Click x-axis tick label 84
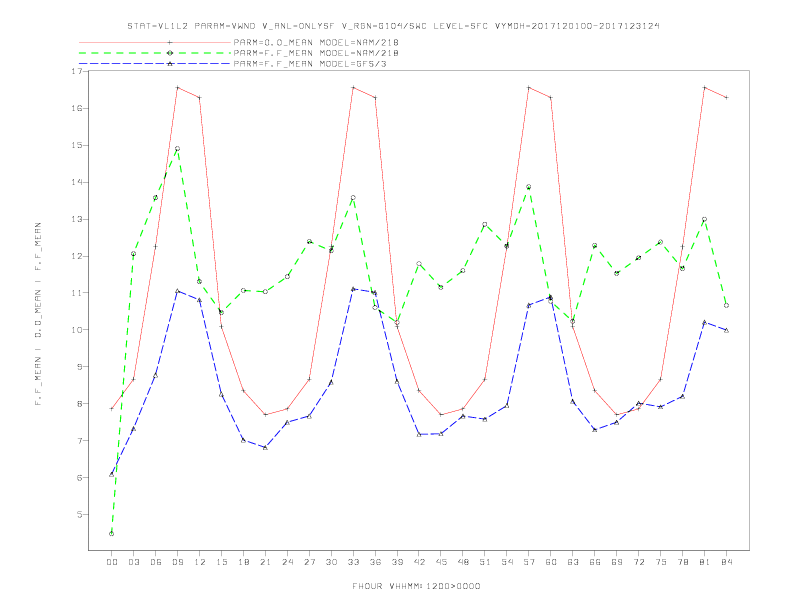The image size is (792, 612). 727,562
